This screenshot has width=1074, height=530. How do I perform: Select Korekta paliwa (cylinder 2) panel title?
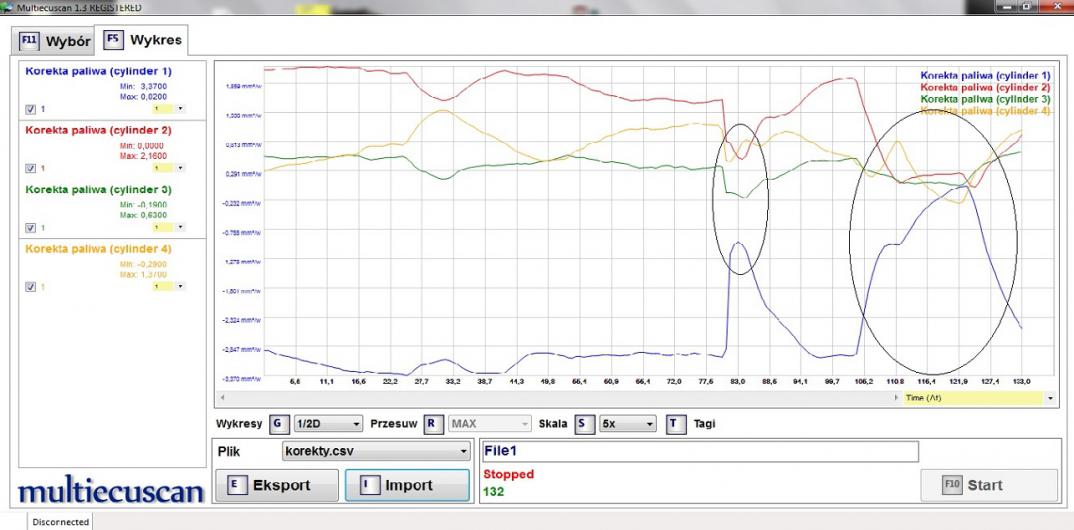(x=99, y=130)
